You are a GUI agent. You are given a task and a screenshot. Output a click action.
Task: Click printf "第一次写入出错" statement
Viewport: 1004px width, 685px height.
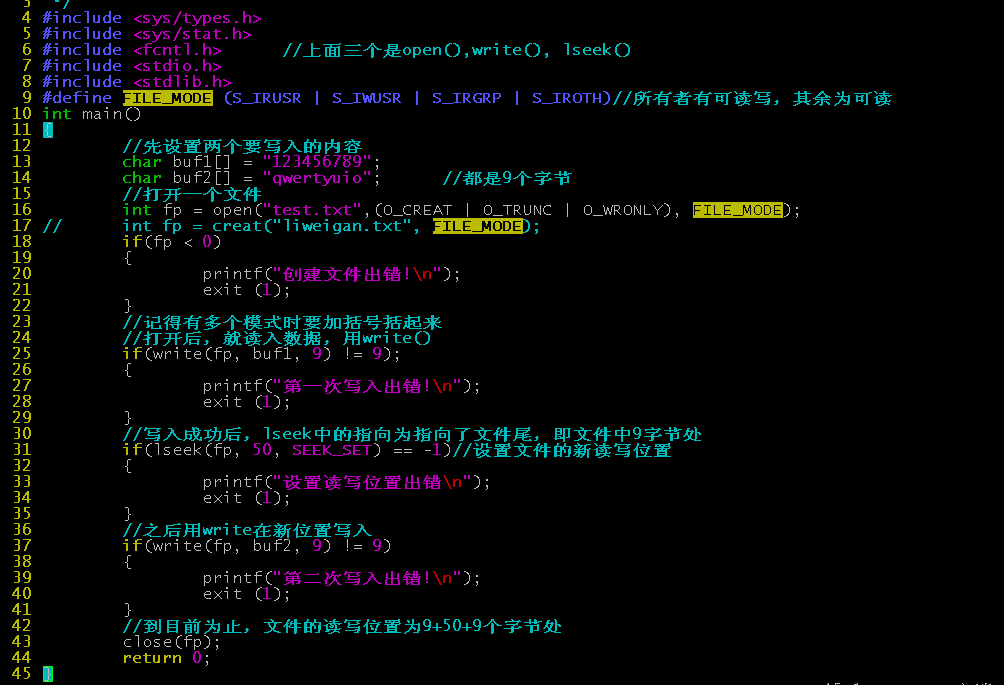pos(341,386)
